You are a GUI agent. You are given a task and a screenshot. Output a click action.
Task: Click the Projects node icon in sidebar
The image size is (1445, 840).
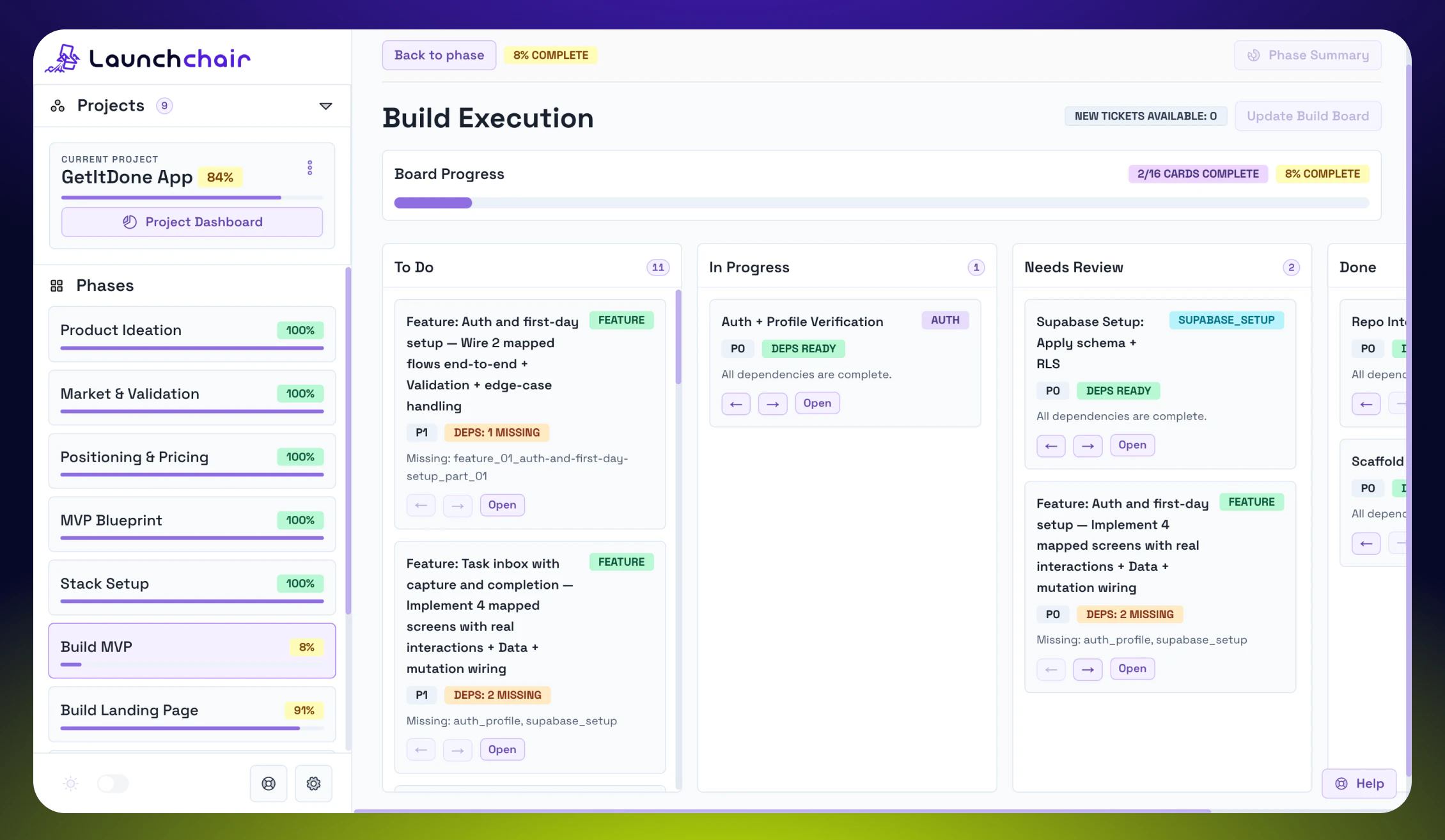58,105
